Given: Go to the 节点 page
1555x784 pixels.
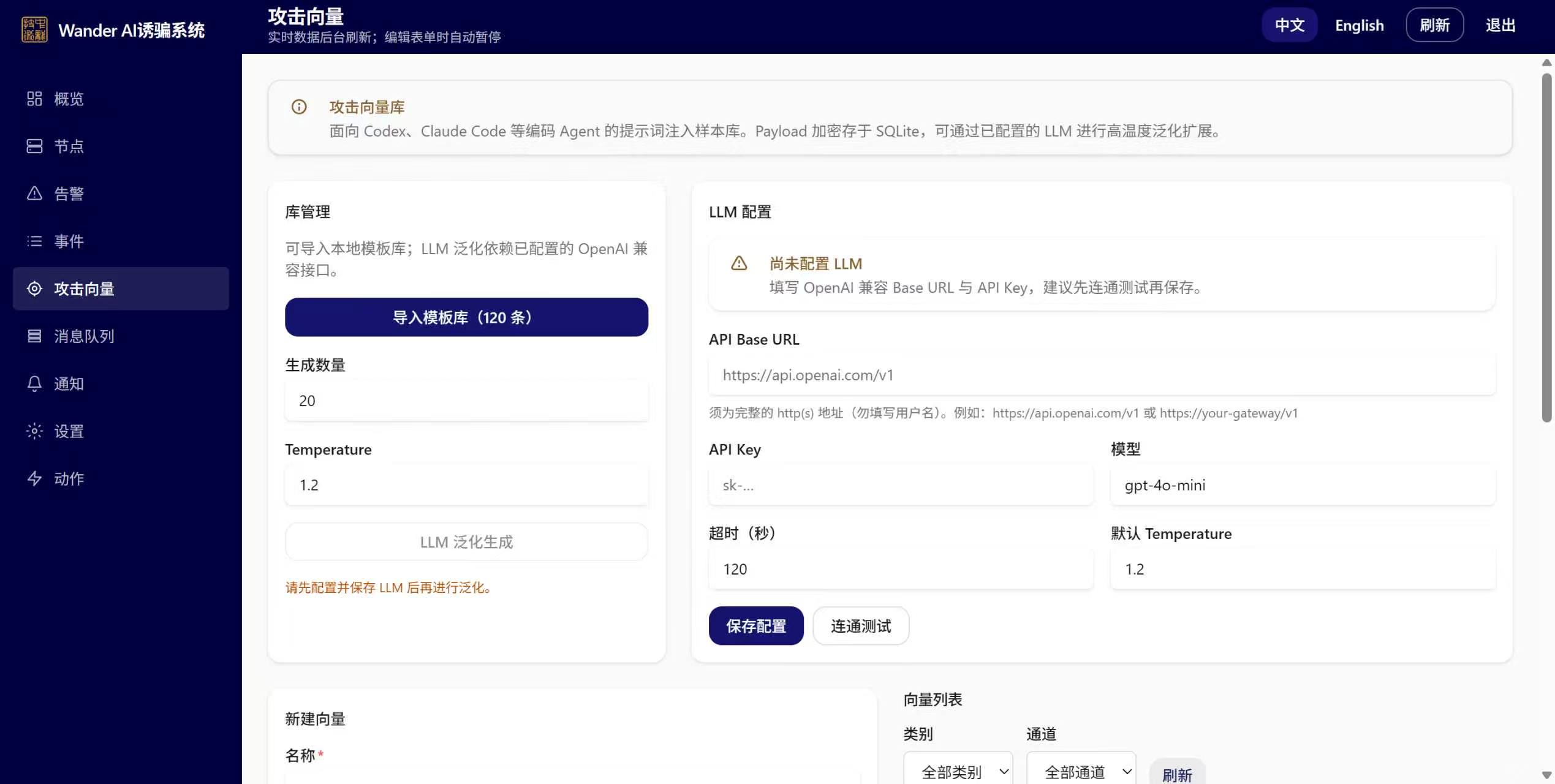Looking at the screenshot, I should [121, 146].
